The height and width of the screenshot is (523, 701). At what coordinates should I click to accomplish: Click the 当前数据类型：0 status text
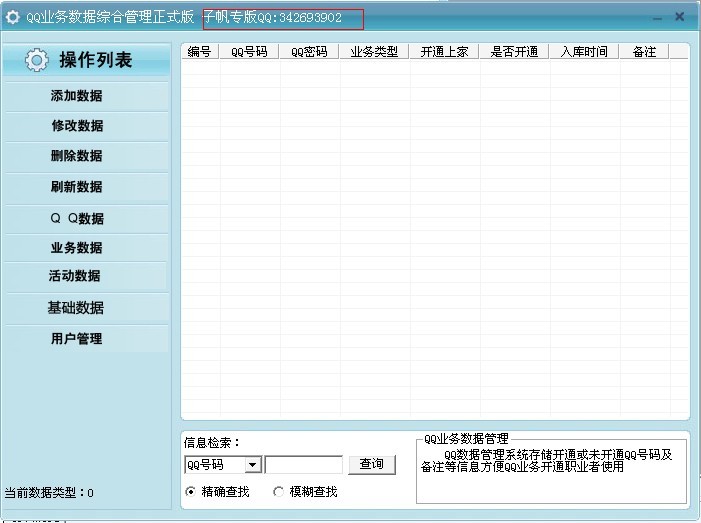[49, 493]
